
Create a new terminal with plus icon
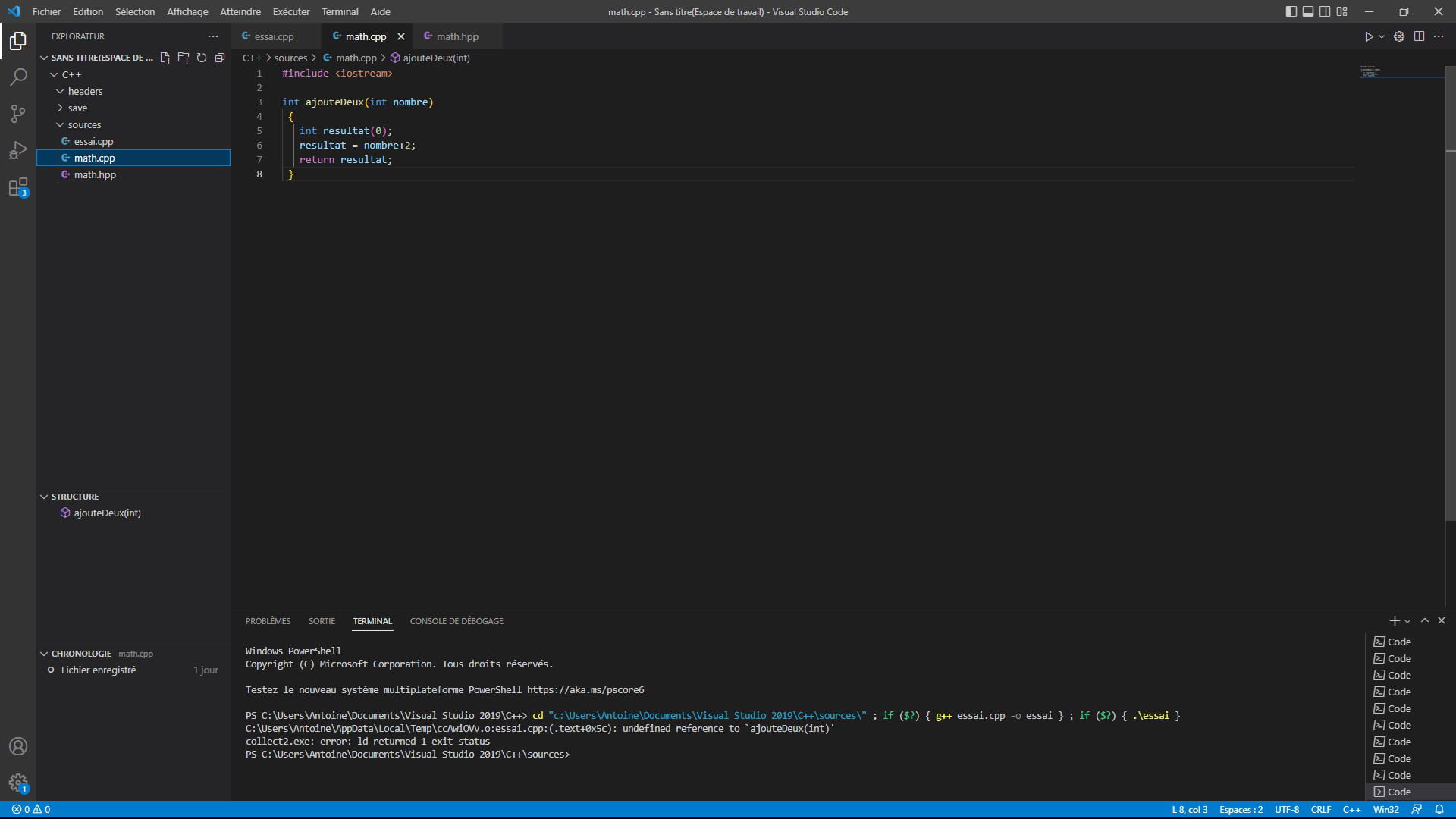tap(1394, 620)
